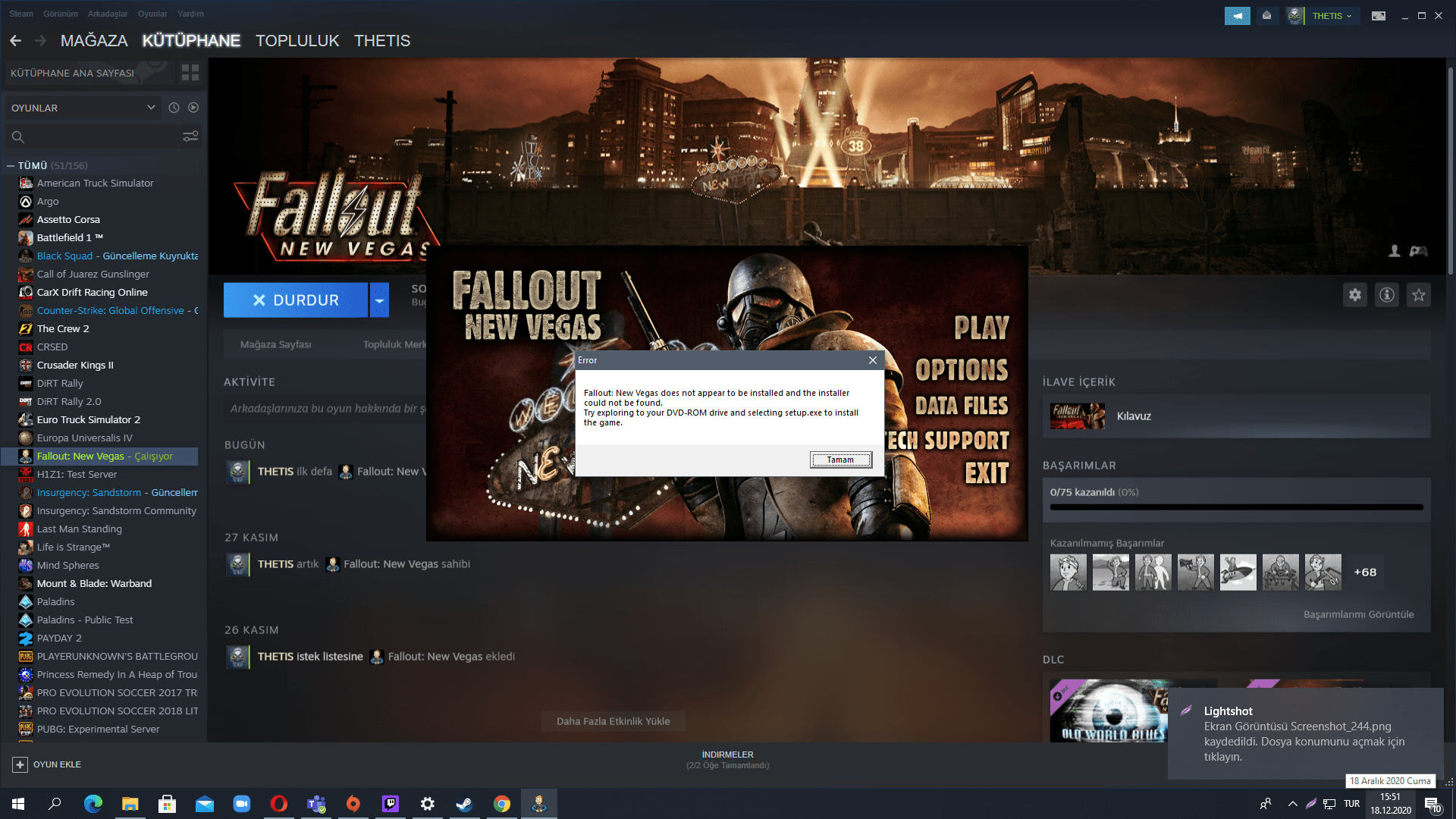Viewport: 1456px width, 819px height.
Task: Open Lightshot pen icon in notification
Action: coord(1187,711)
